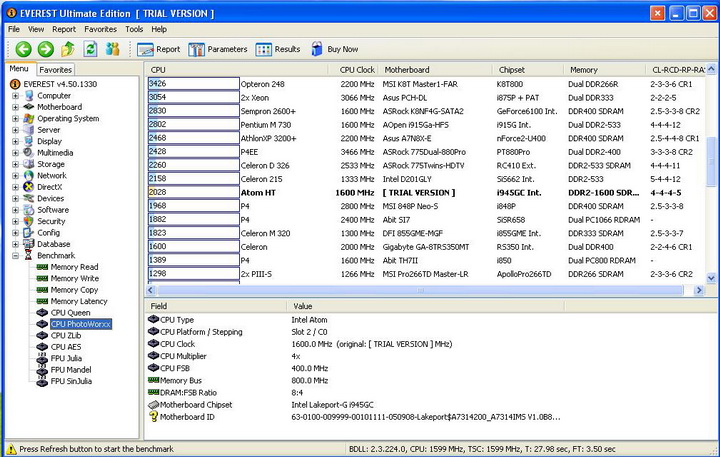Click the horizontal scrollbar of the results list
720x457 pixels.
pyautogui.click(x=420, y=290)
